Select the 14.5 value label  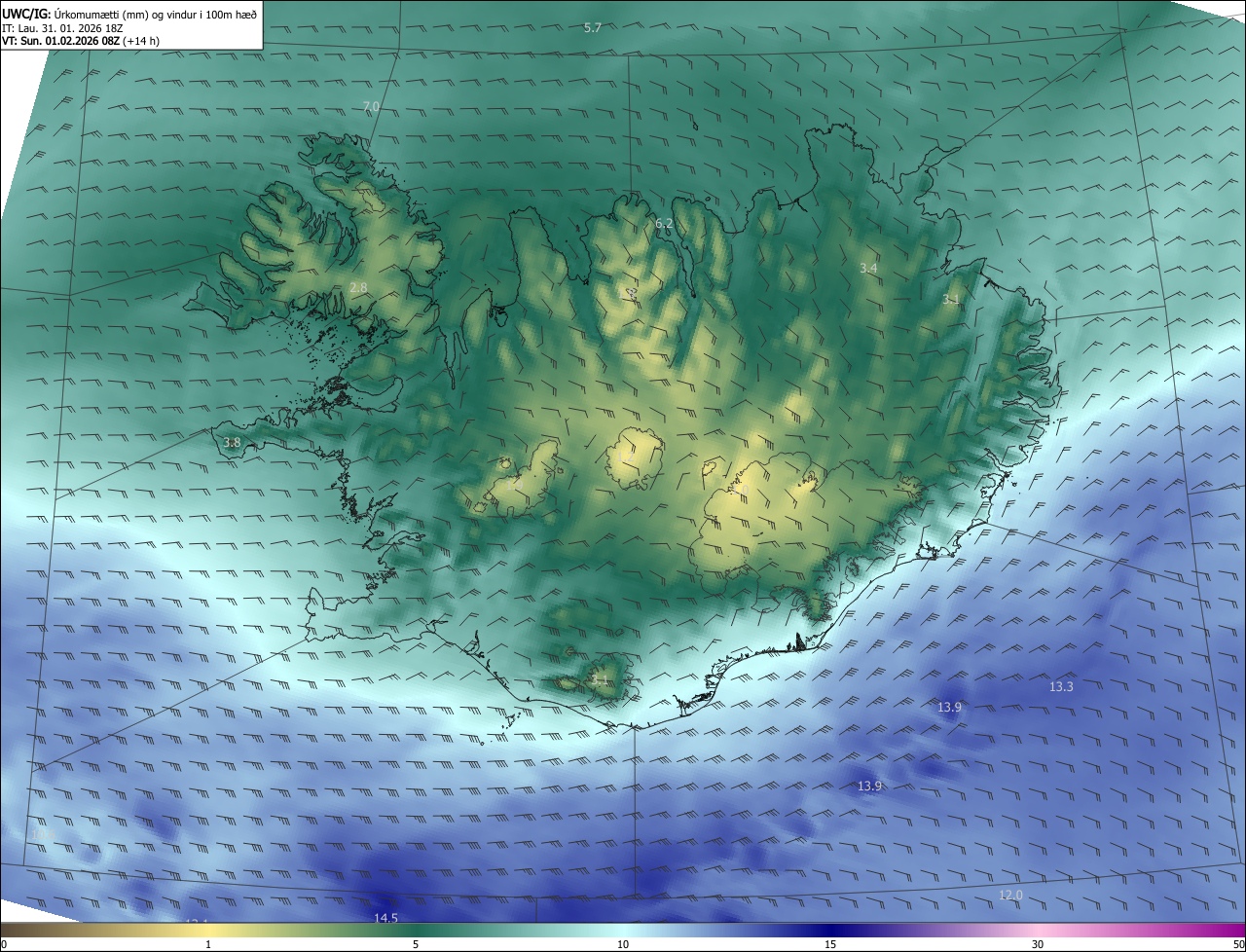[385, 918]
